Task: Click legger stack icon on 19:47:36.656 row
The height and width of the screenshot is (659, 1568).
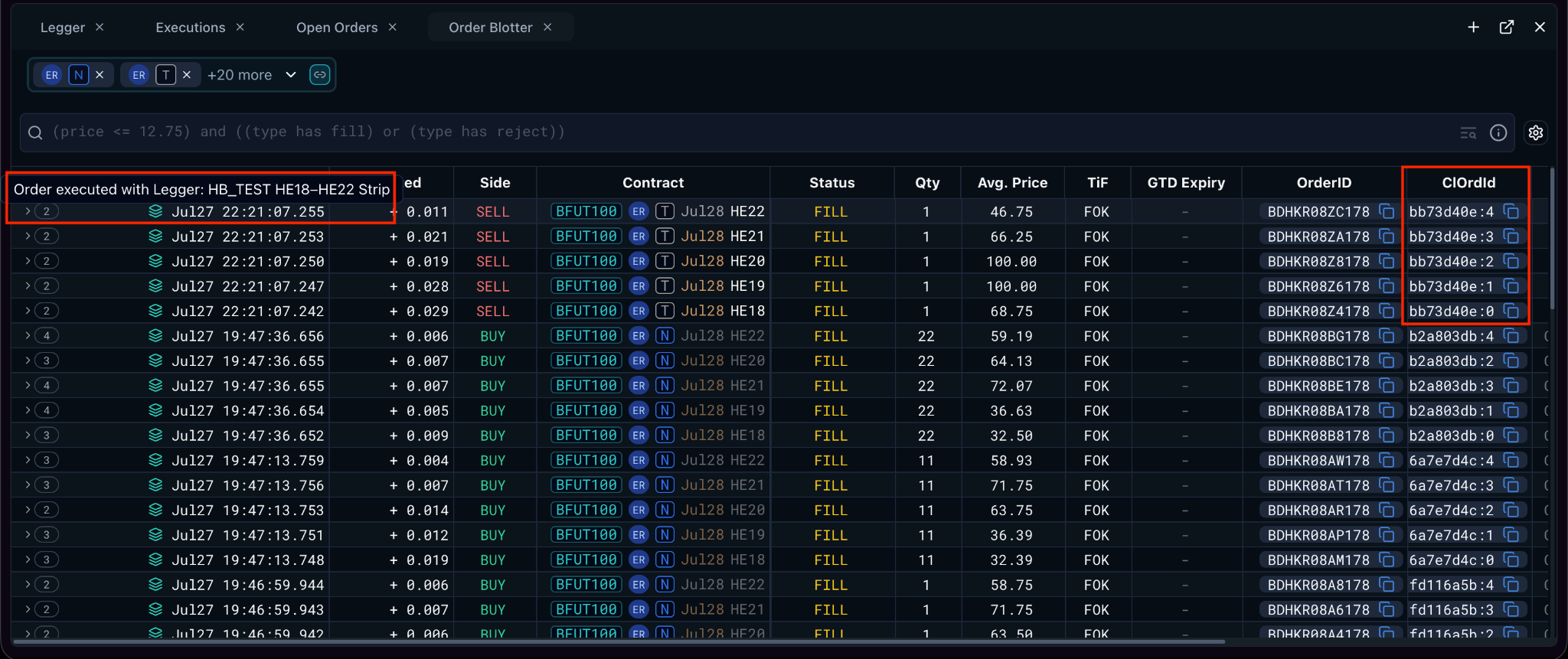Action: click(155, 336)
